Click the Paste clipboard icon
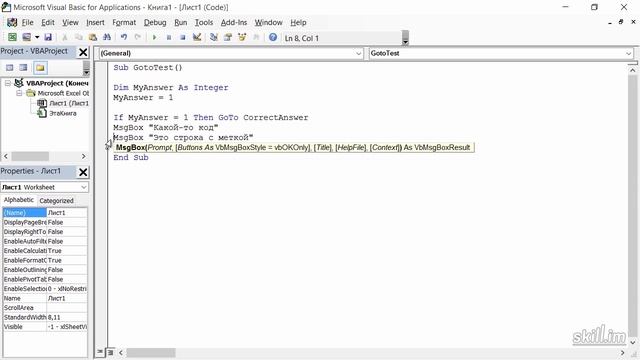 [x=93, y=38]
